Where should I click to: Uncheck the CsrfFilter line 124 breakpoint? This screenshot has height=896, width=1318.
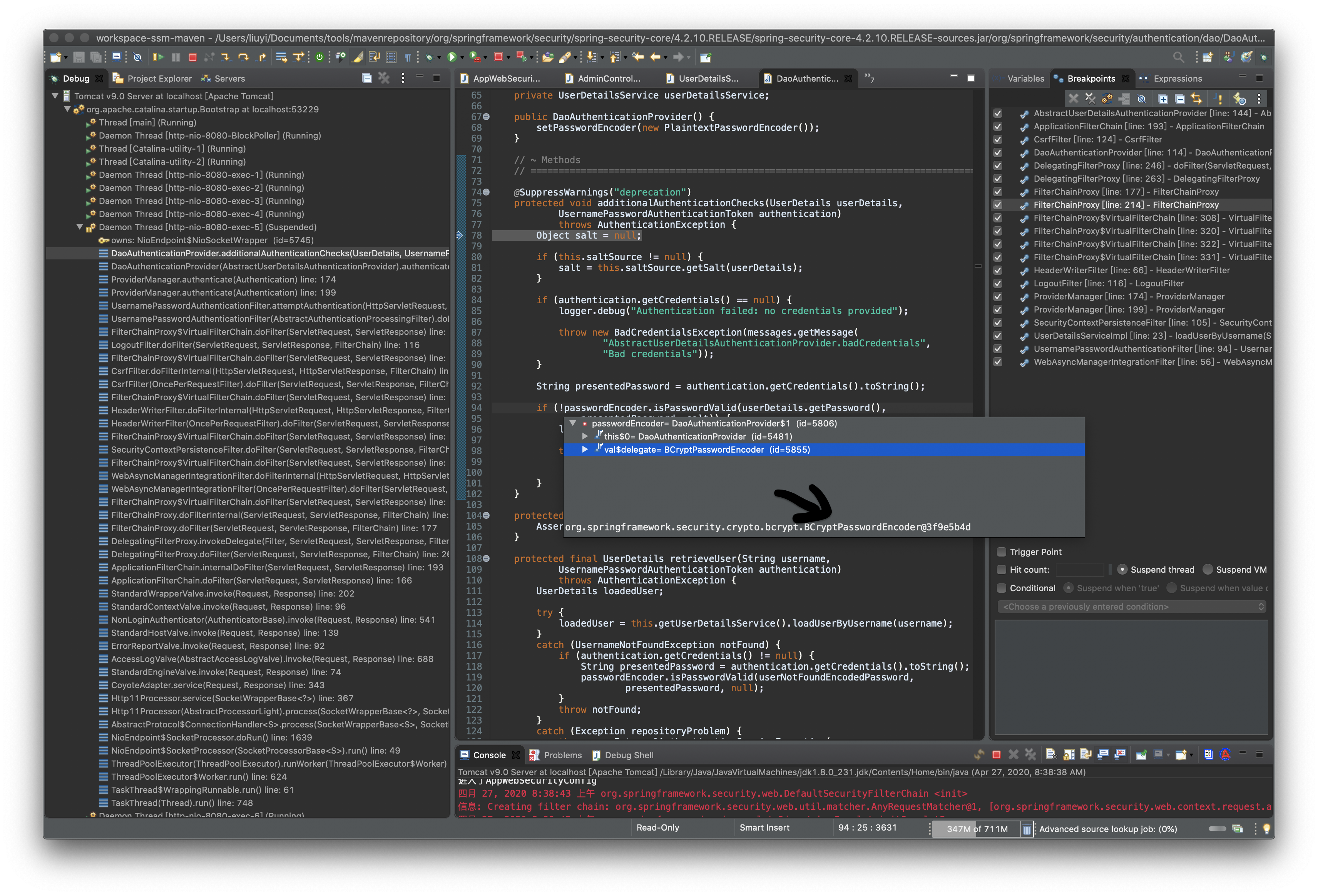point(998,139)
